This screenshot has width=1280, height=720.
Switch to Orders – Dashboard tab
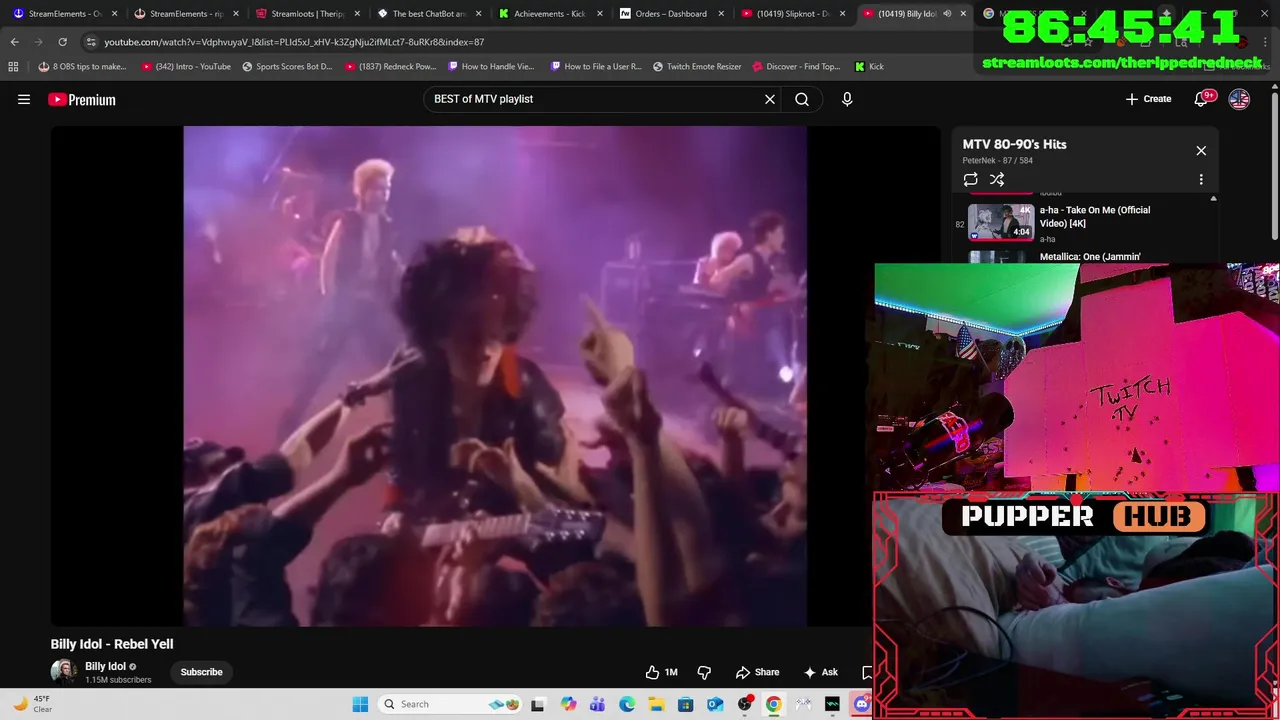click(x=670, y=14)
